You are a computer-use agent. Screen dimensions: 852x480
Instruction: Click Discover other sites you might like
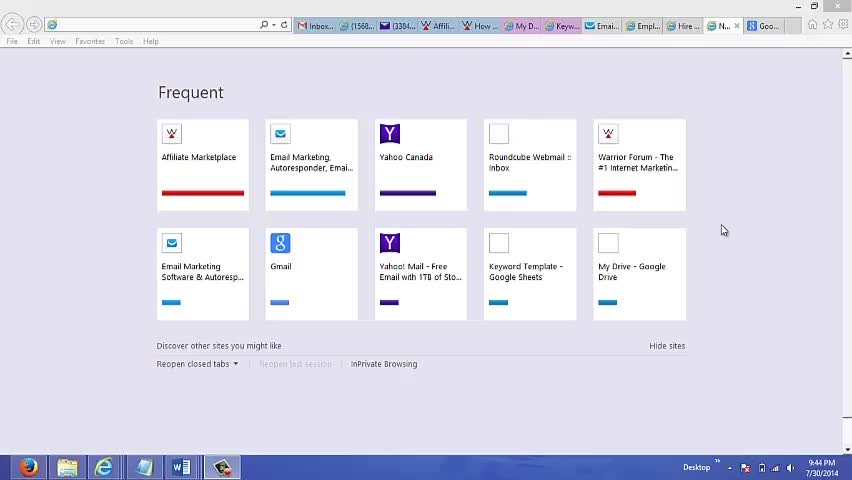pyautogui.click(x=219, y=346)
